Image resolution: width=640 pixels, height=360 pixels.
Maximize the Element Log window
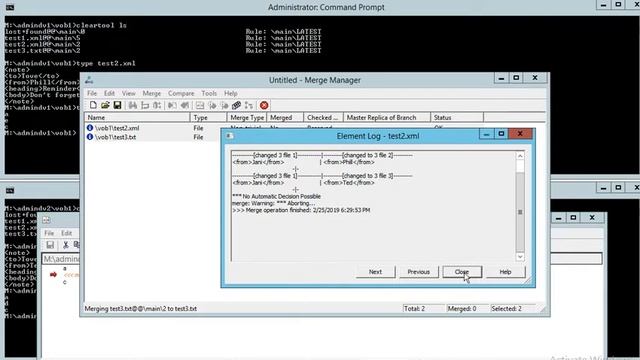tap(501, 133)
